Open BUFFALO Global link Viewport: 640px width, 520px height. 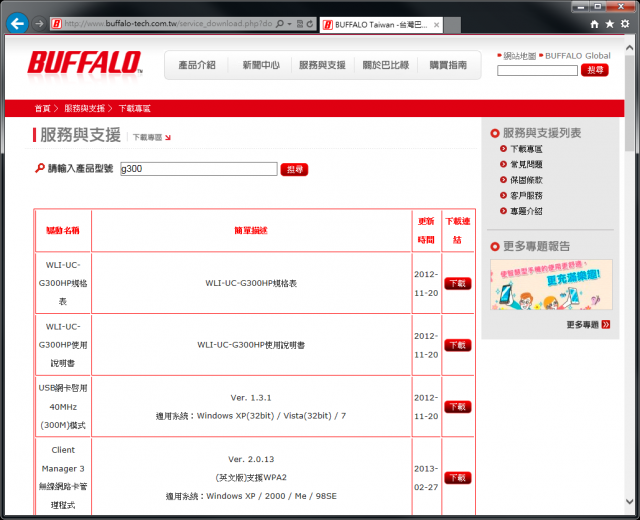click(578, 56)
